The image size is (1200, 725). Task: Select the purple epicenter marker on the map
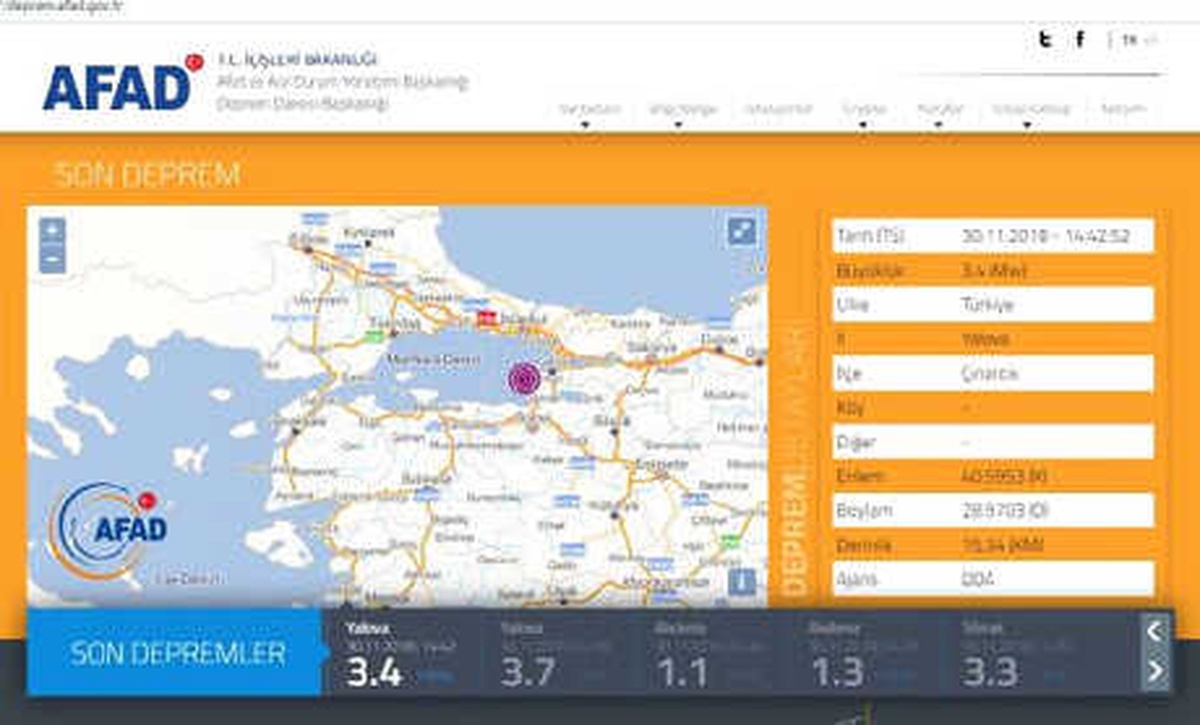(x=524, y=379)
